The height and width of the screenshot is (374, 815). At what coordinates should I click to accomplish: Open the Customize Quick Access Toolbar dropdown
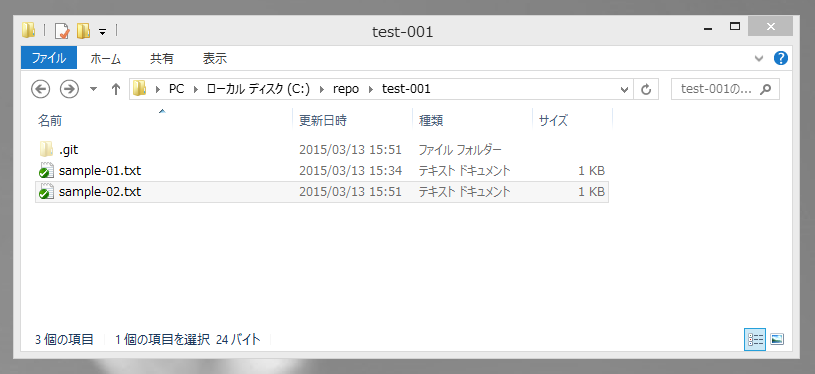click(x=102, y=32)
